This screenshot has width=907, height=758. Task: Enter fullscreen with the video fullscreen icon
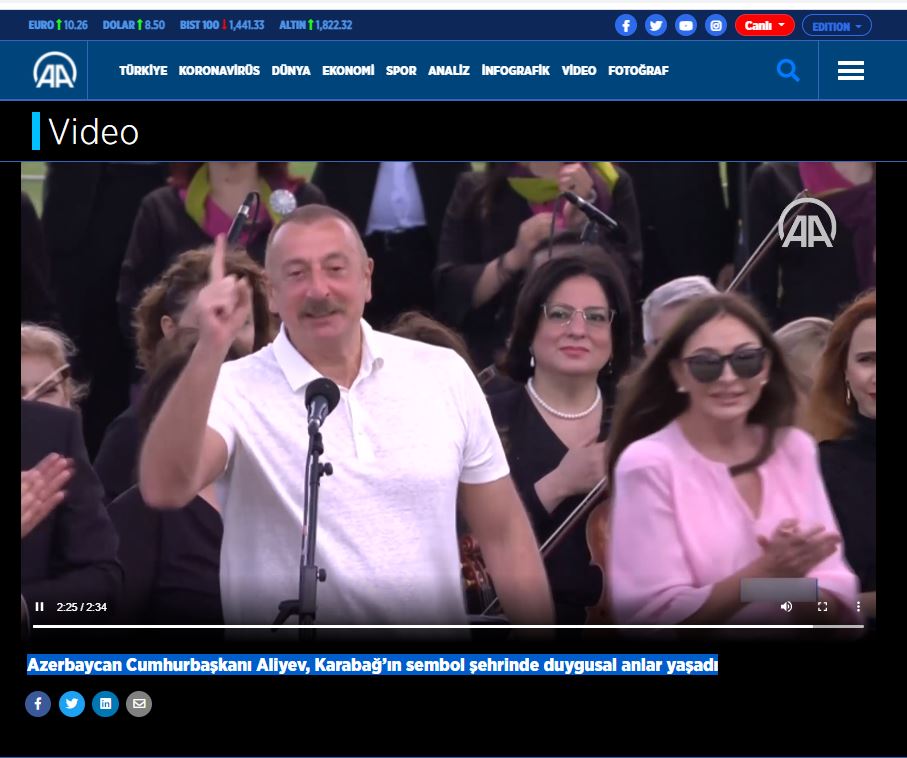tap(822, 606)
